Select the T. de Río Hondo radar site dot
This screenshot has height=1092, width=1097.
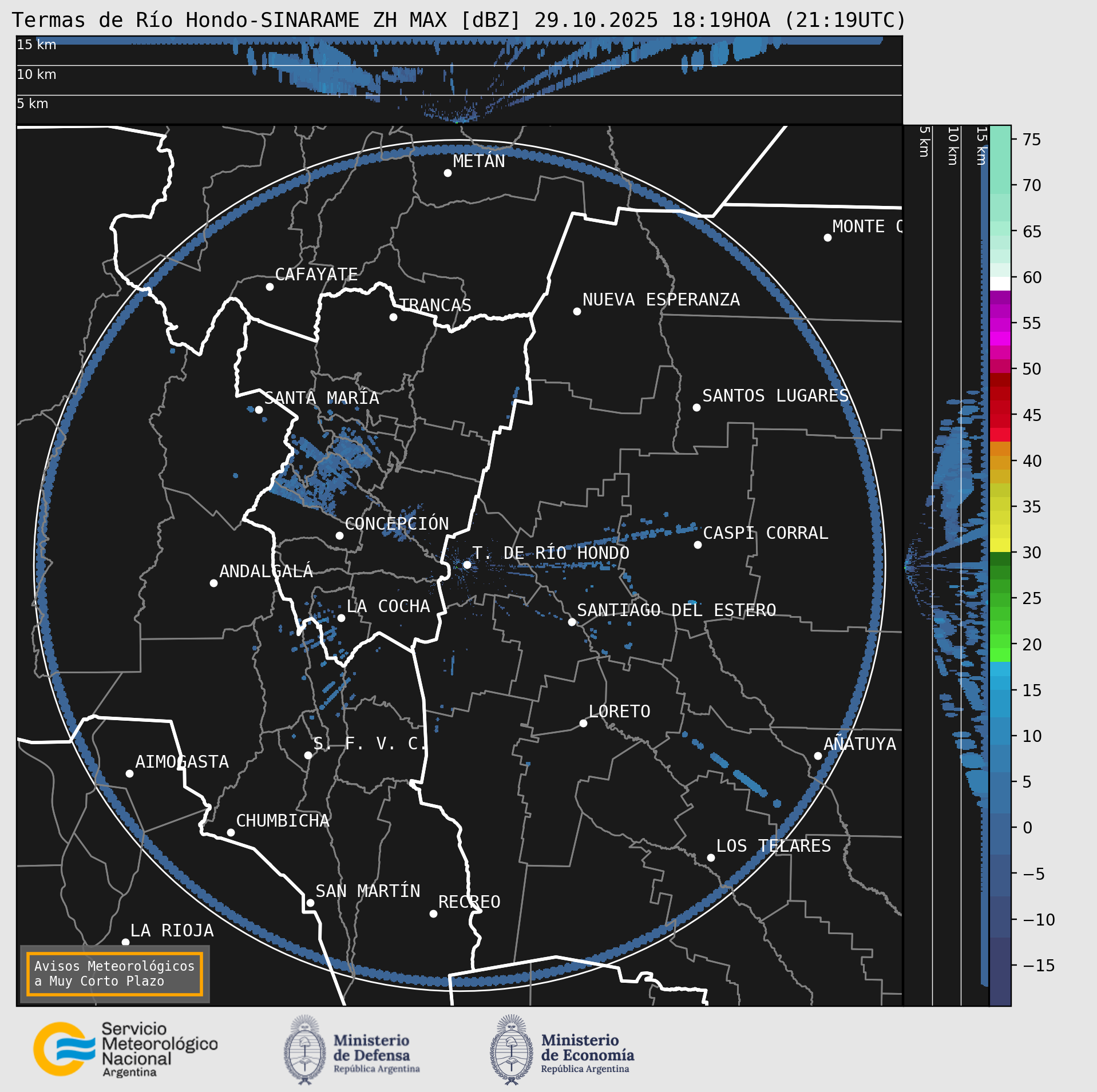click(x=467, y=565)
